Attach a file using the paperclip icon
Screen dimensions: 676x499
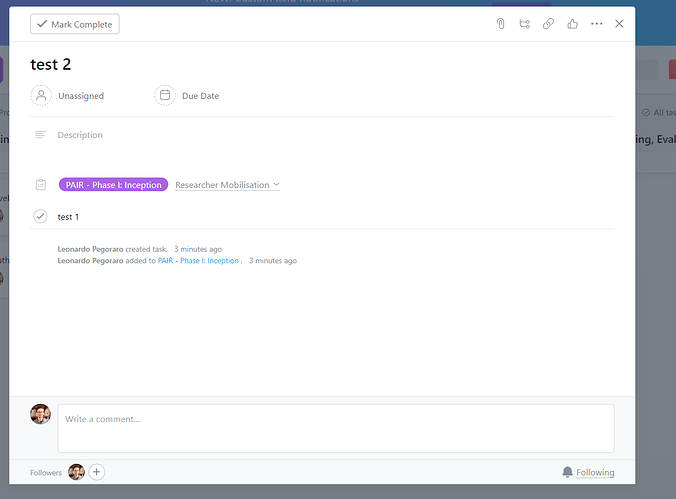[501, 24]
